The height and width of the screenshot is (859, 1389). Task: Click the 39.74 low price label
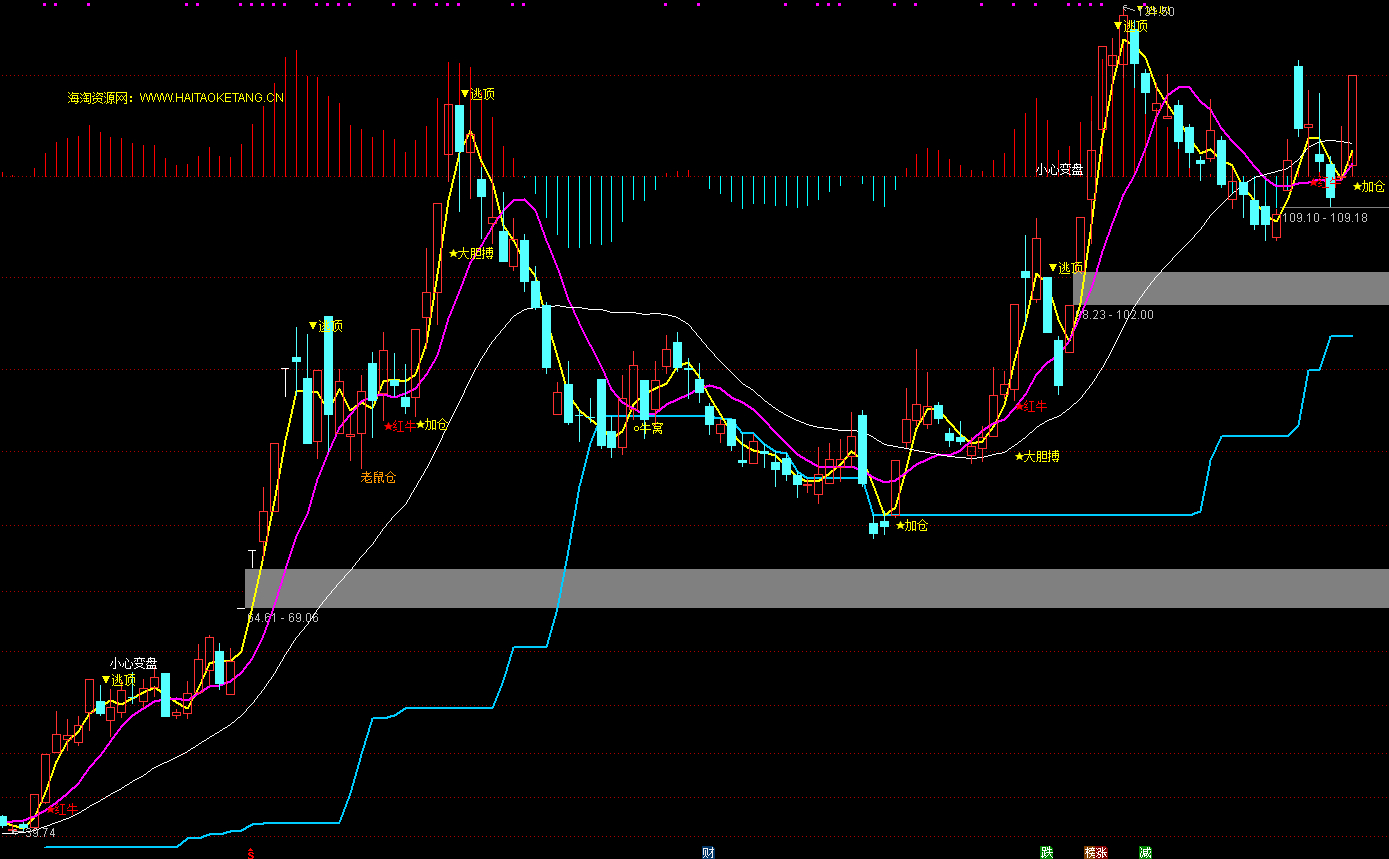[x=36, y=832]
